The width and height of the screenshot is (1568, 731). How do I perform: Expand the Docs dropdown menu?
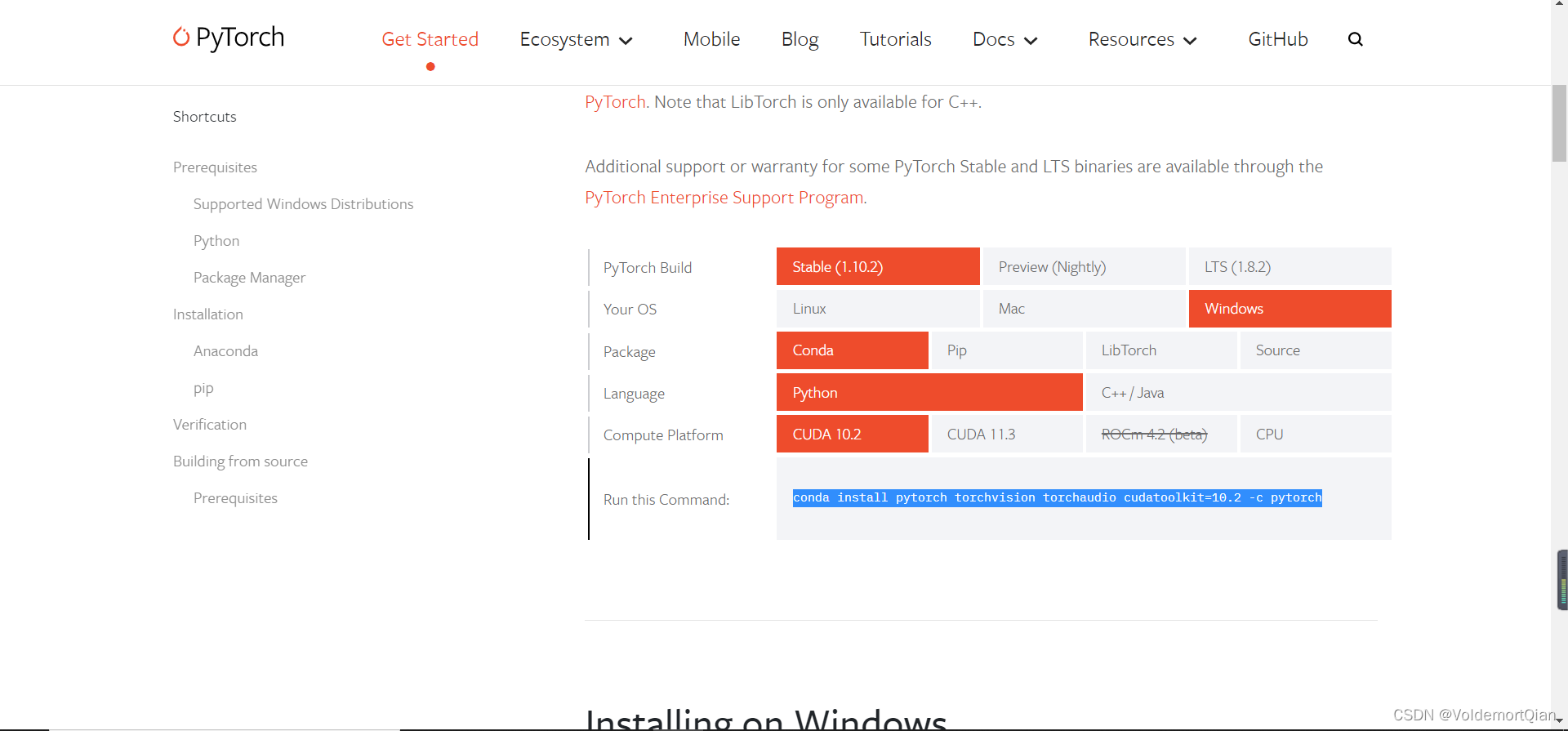pyautogui.click(x=1005, y=39)
